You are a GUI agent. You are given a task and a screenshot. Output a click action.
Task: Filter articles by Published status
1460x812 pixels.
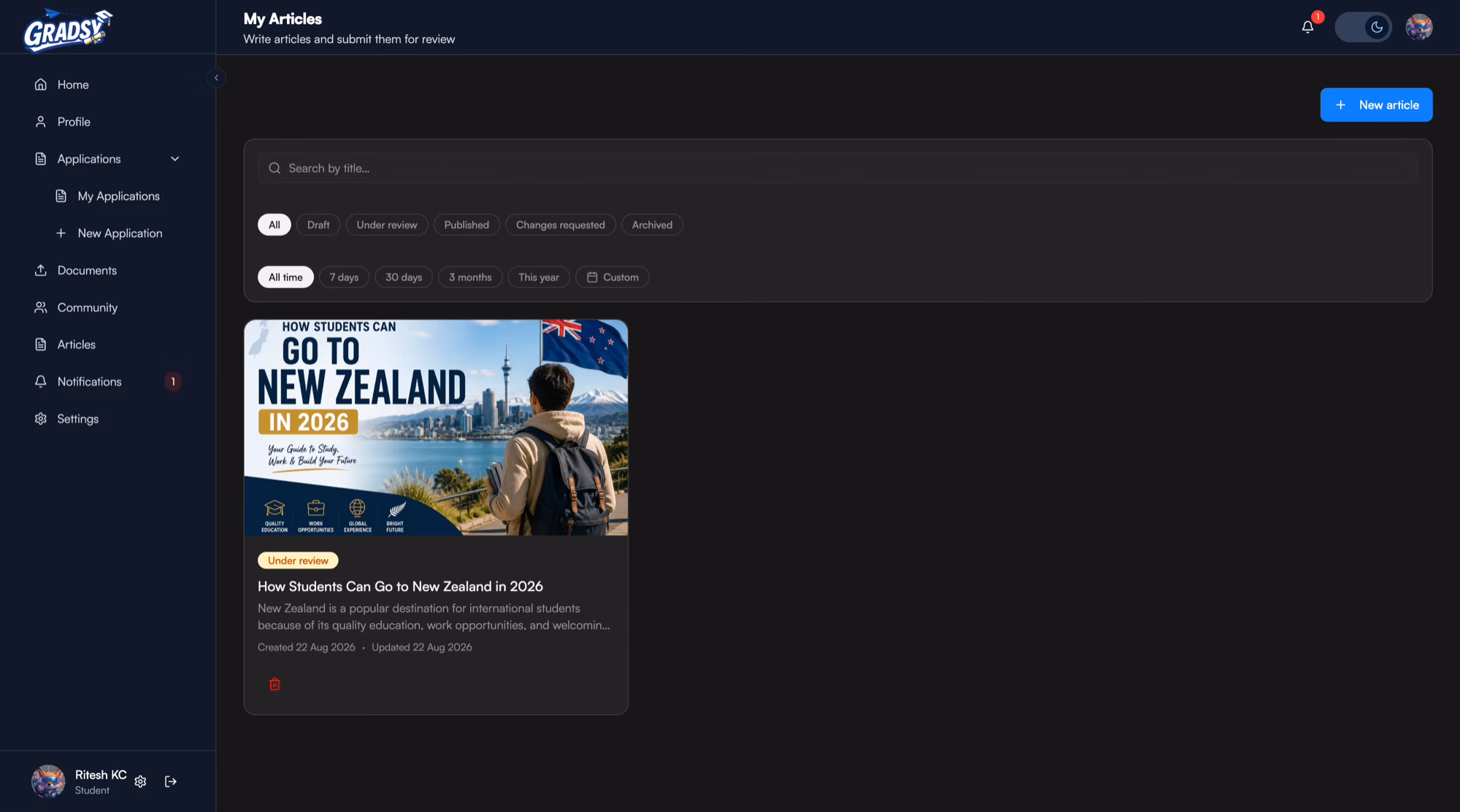point(466,225)
